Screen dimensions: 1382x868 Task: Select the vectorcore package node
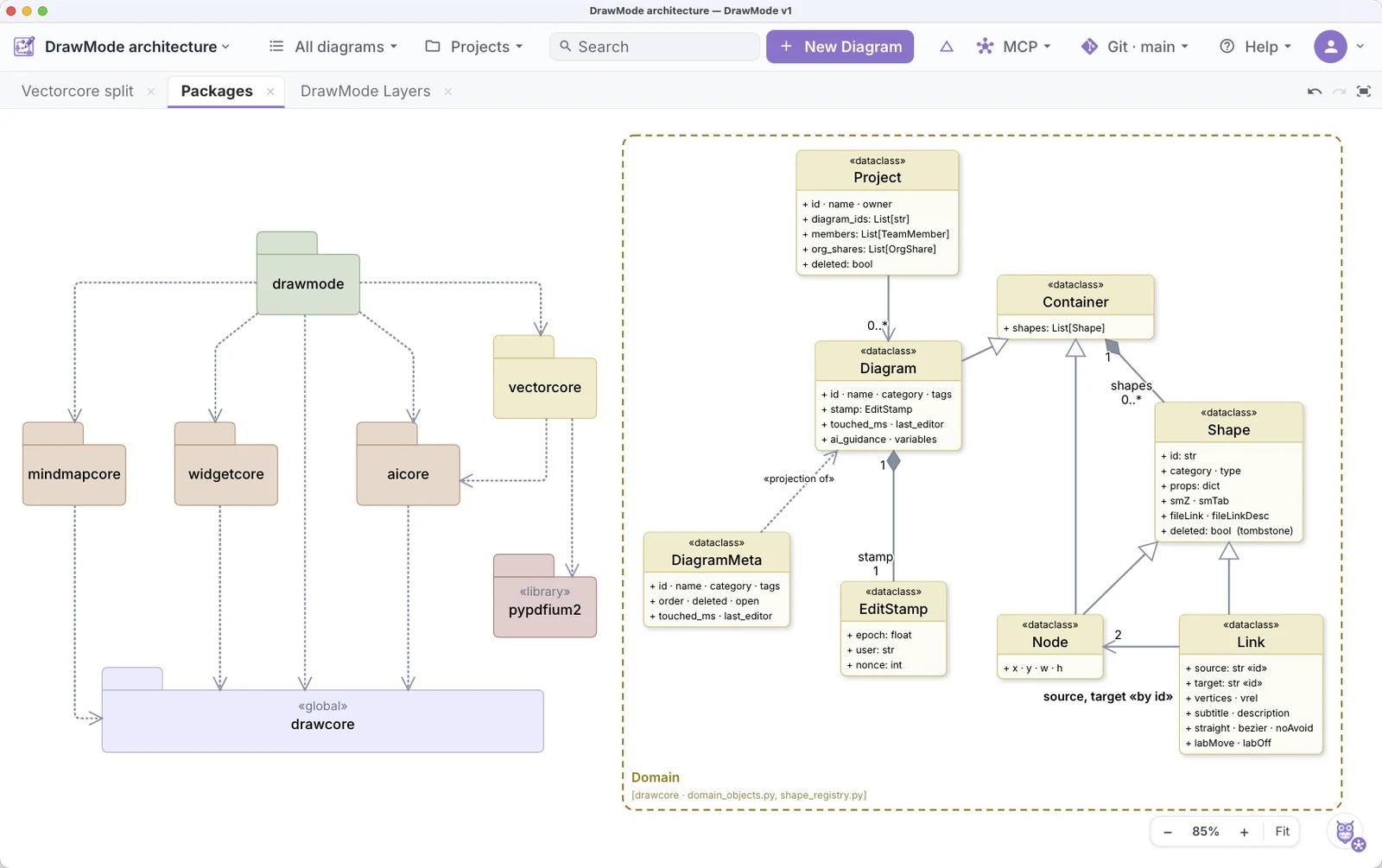click(x=545, y=388)
